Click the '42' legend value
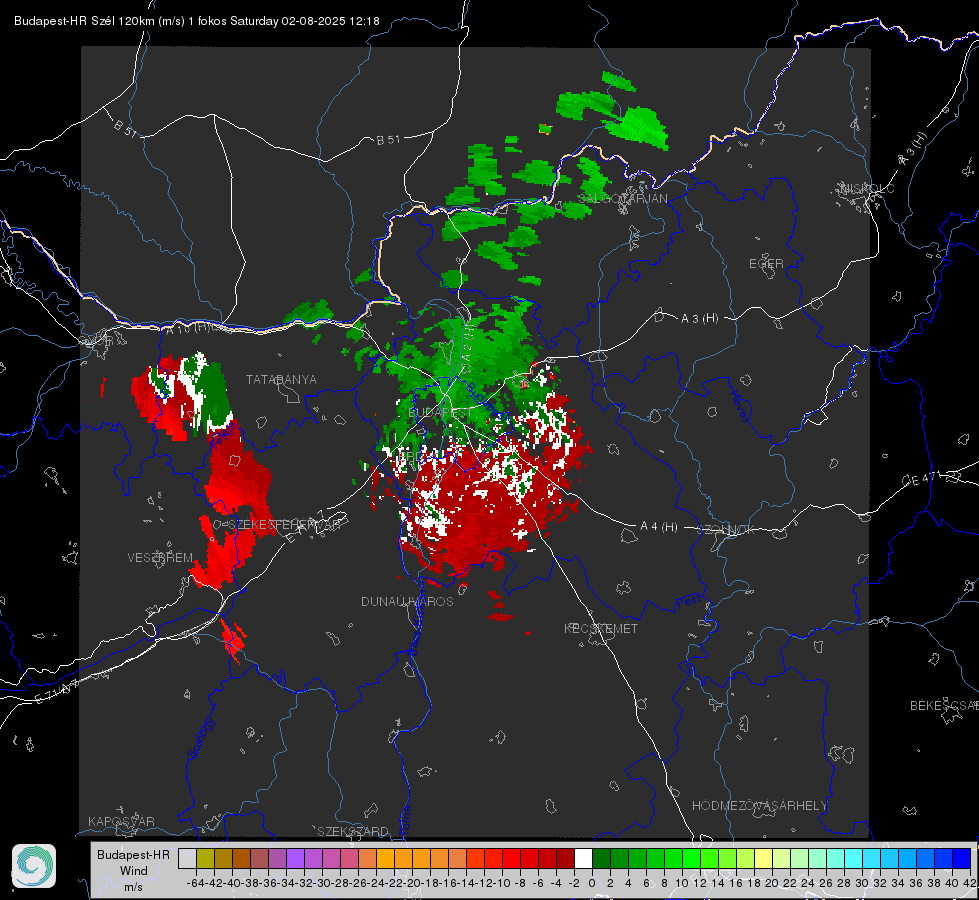The height and width of the screenshot is (900, 979). pyautogui.click(x=969, y=883)
